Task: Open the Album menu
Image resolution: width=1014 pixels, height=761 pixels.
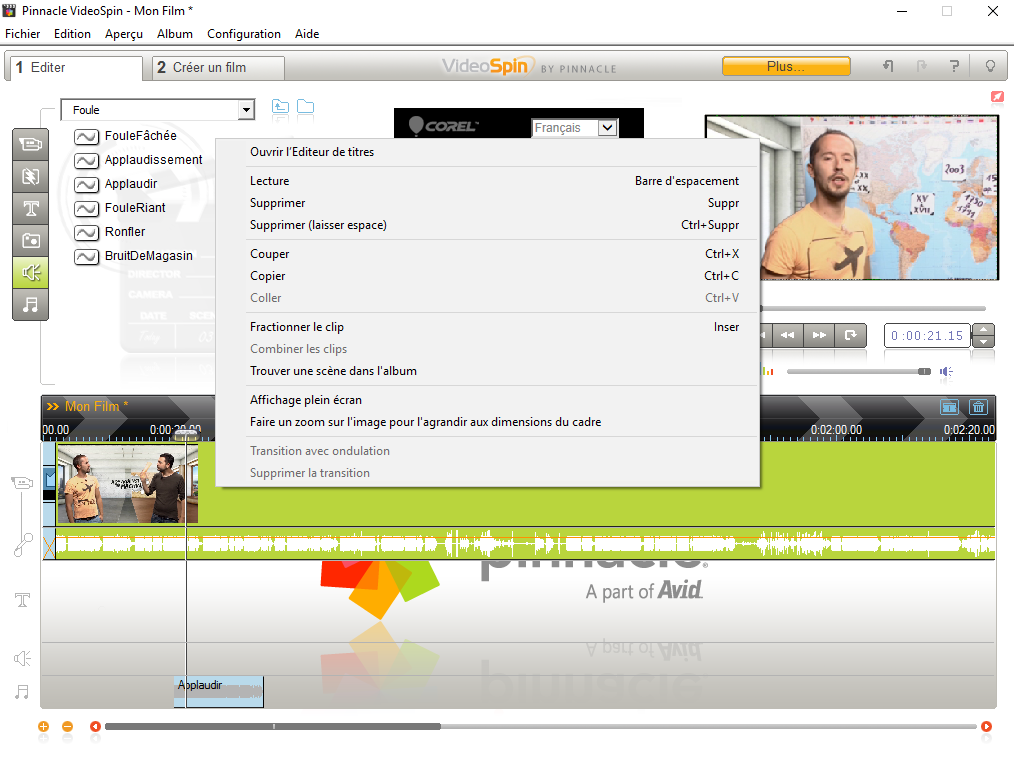Action: click(175, 34)
